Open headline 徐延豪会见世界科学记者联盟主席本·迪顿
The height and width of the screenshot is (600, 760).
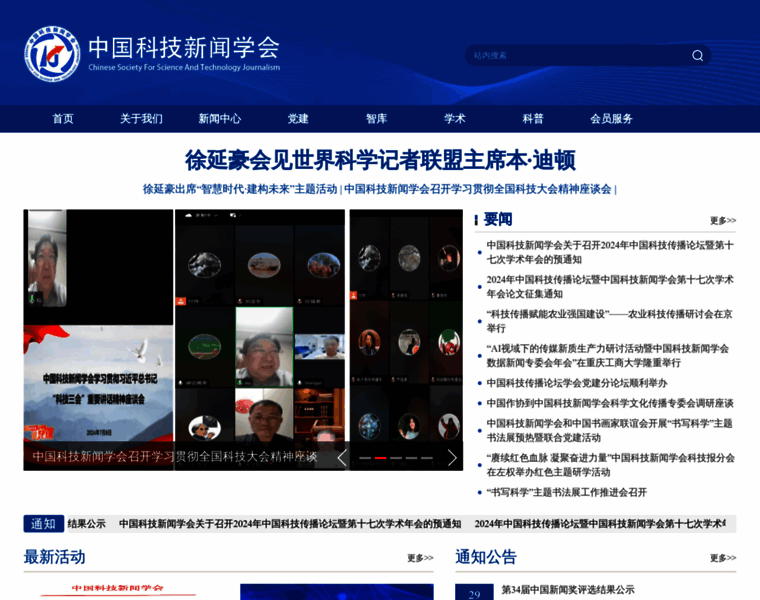coord(380,160)
